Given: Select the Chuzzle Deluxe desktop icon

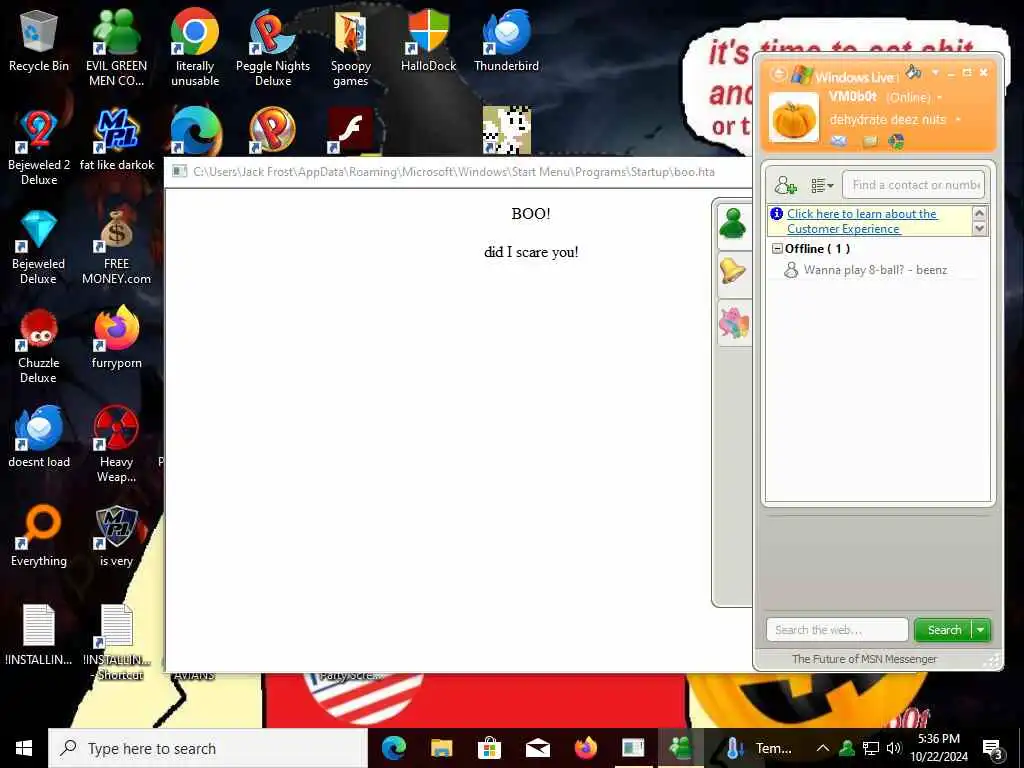Looking at the screenshot, I should [x=39, y=346].
